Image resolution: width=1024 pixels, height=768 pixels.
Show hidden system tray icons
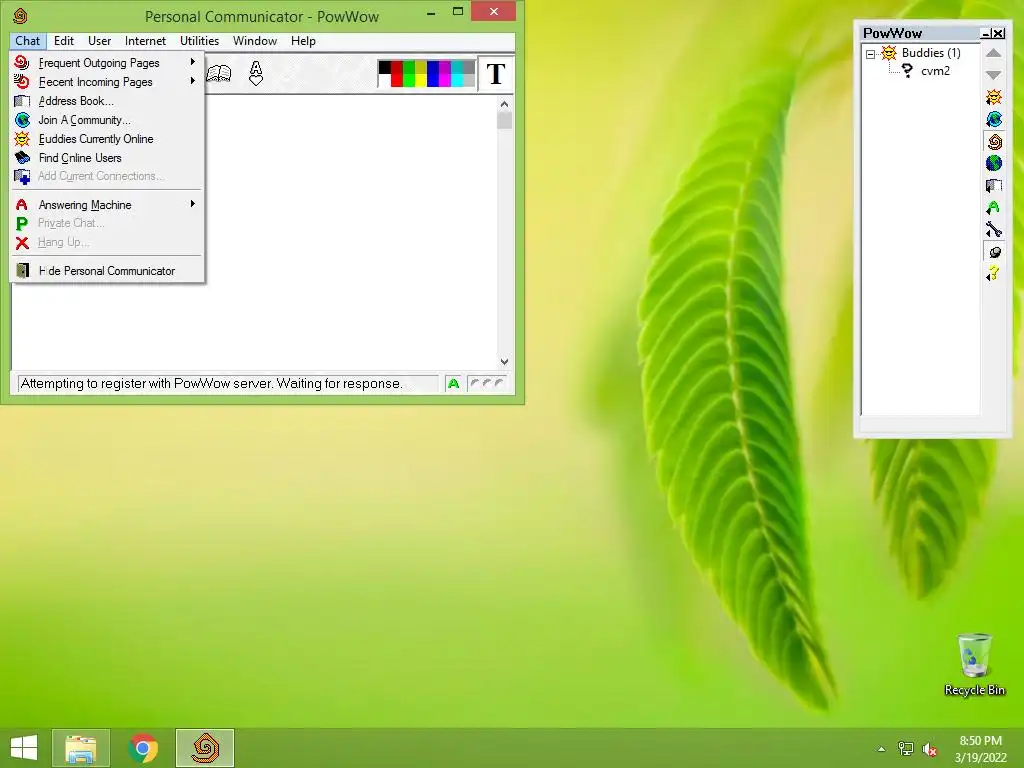coord(882,749)
